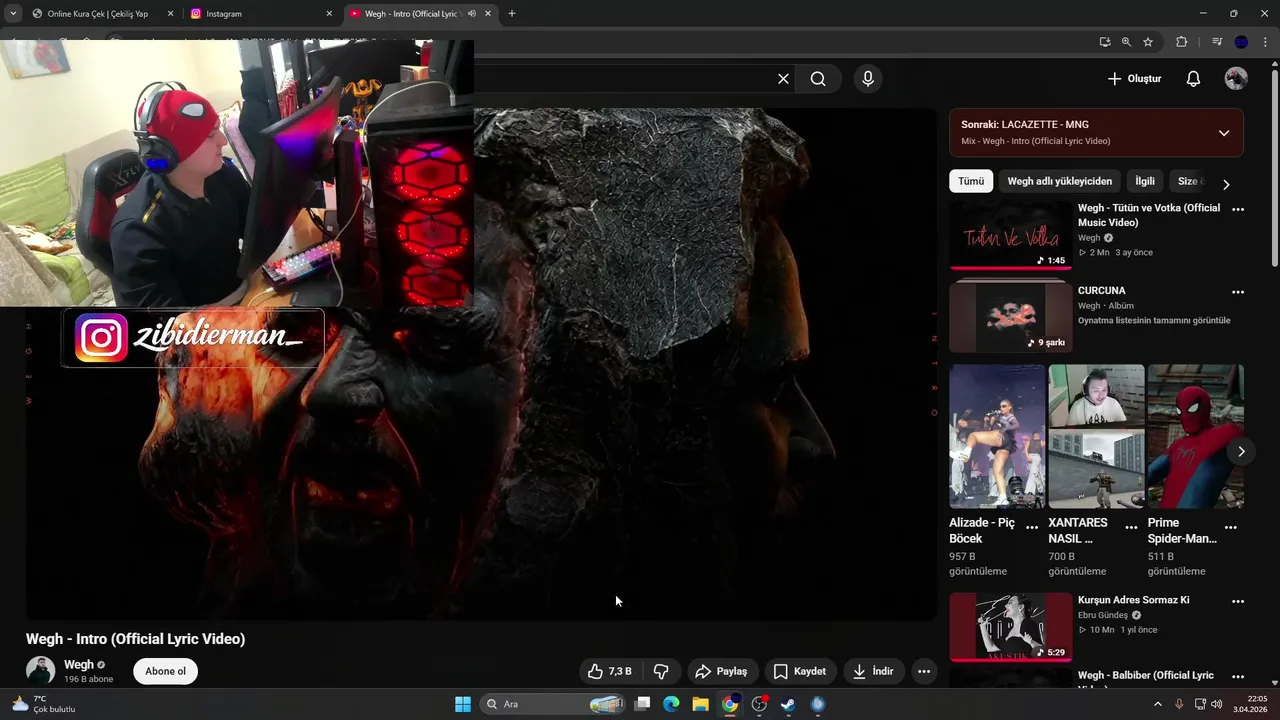This screenshot has width=1280, height=720.
Task: Click the system tray microphone icon
Action: 1179,704
